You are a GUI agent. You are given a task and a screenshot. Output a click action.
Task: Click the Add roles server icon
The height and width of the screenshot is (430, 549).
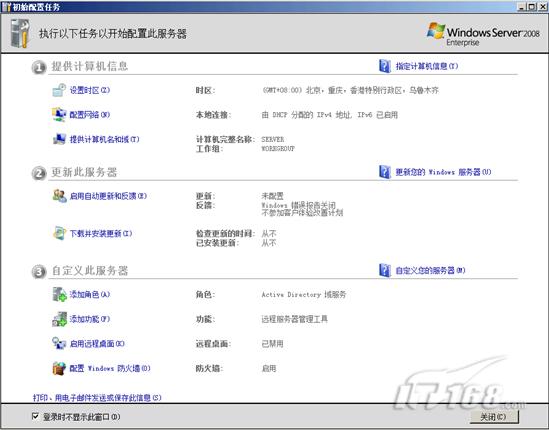(59, 294)
